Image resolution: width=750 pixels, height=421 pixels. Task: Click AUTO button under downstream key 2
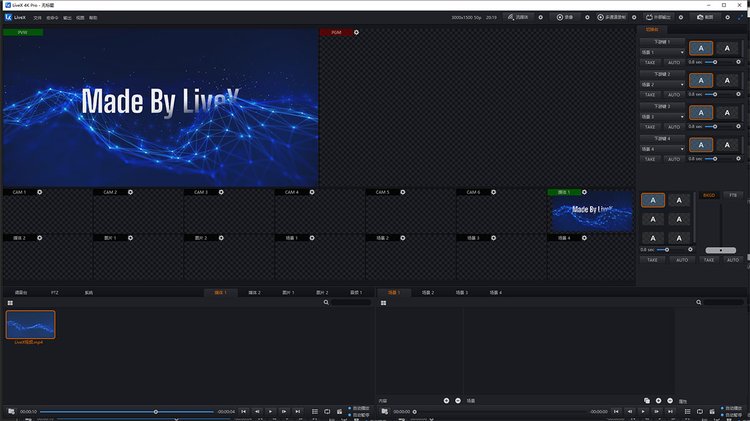coord(674,94)
